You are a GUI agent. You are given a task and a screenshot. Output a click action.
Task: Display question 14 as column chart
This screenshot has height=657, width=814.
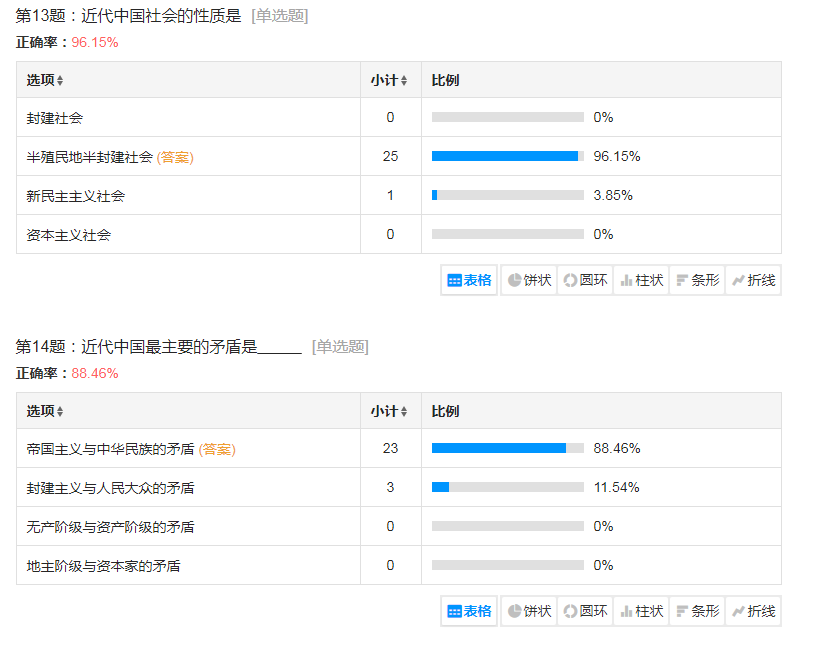(641, 611)
